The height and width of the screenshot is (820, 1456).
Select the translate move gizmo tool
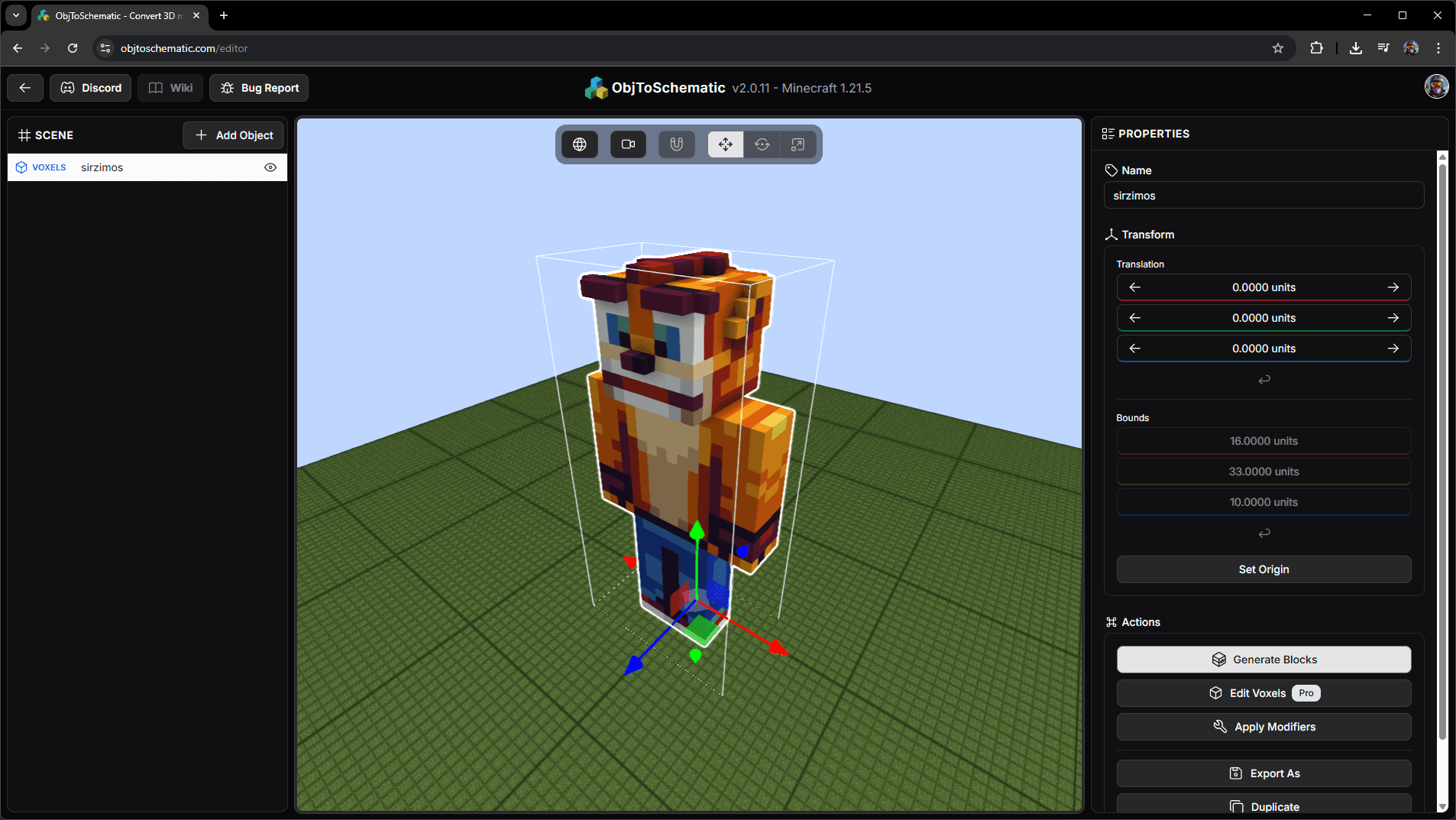[x=726, y=144]
